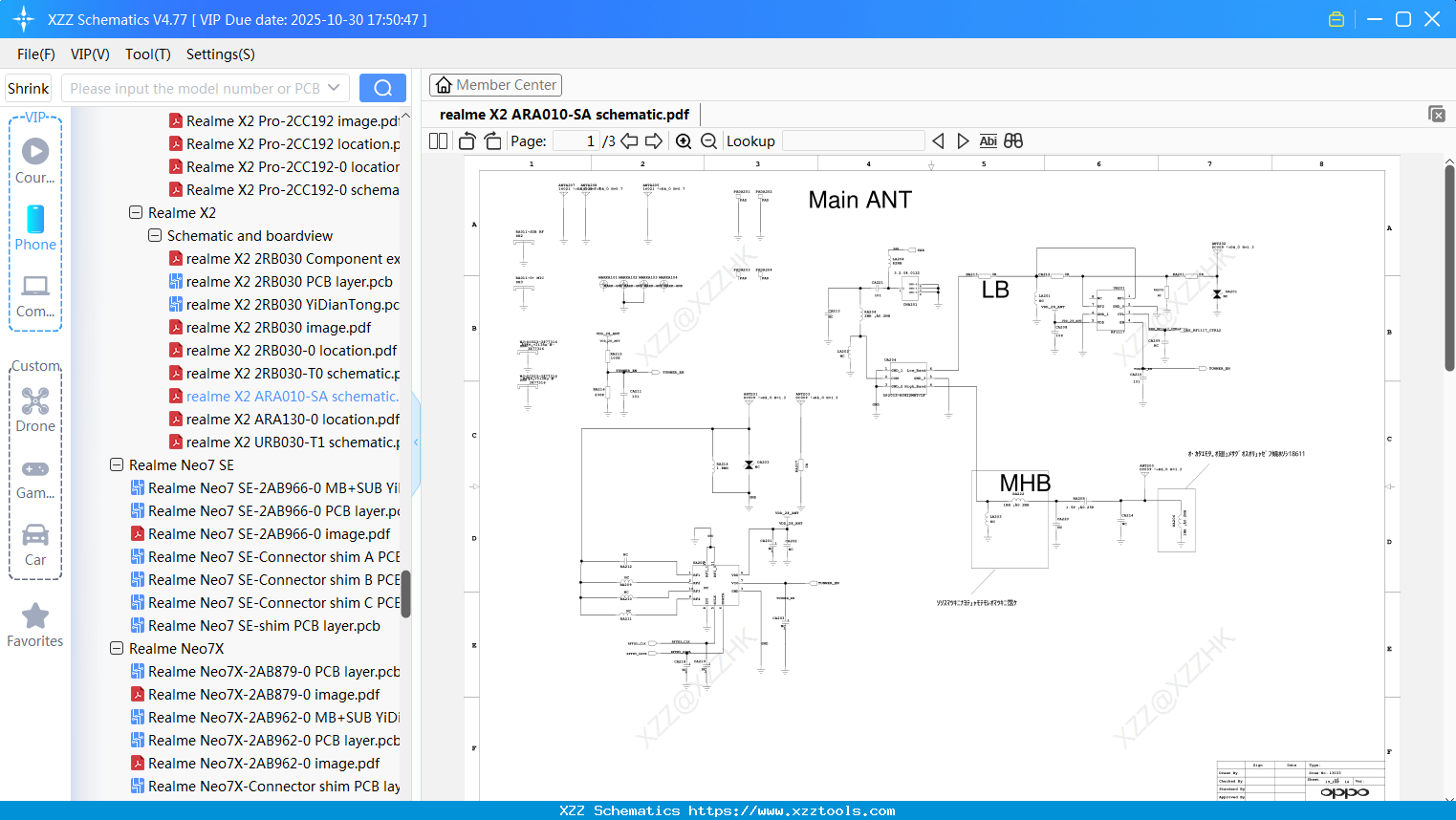Screen dimensions: 1456x820
Task: Open the Settings(S) menu
Action: [220, 54]
